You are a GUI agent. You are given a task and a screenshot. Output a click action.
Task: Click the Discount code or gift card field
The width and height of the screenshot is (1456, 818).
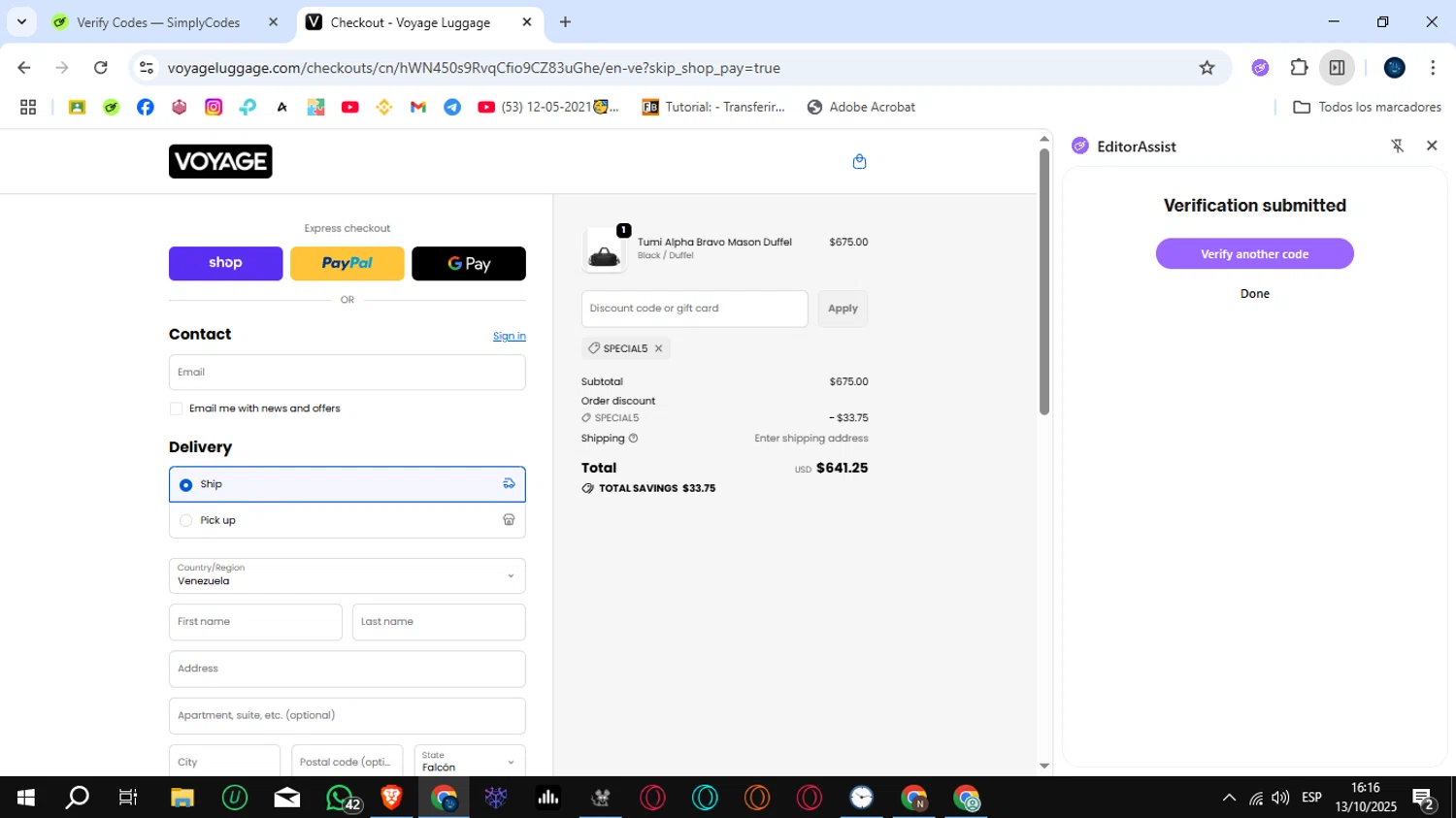pos(694,309)
